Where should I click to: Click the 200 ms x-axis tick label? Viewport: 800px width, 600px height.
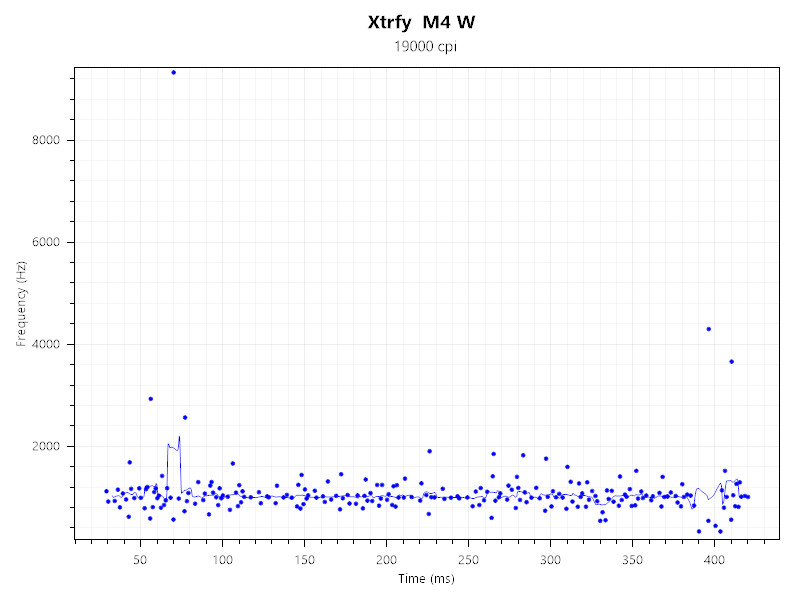(x=386, y=561)
